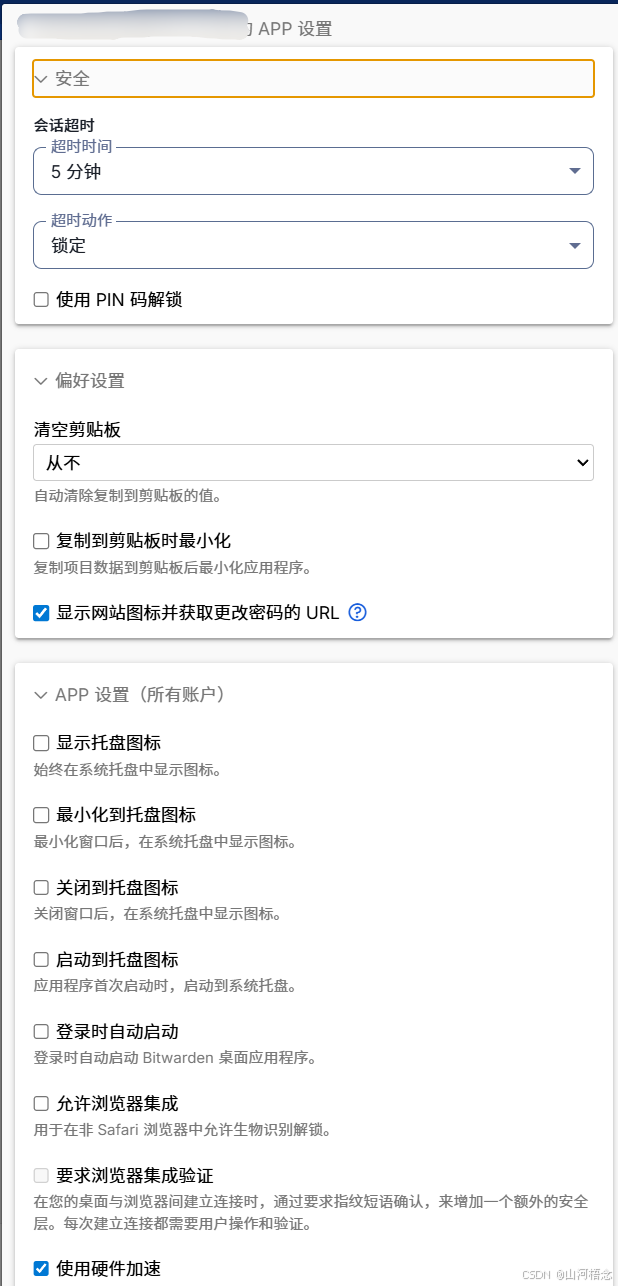Enable 启动到托盘图标 checkbox
Viewport: 618px width, 1286px height.
tap(41, 960)
